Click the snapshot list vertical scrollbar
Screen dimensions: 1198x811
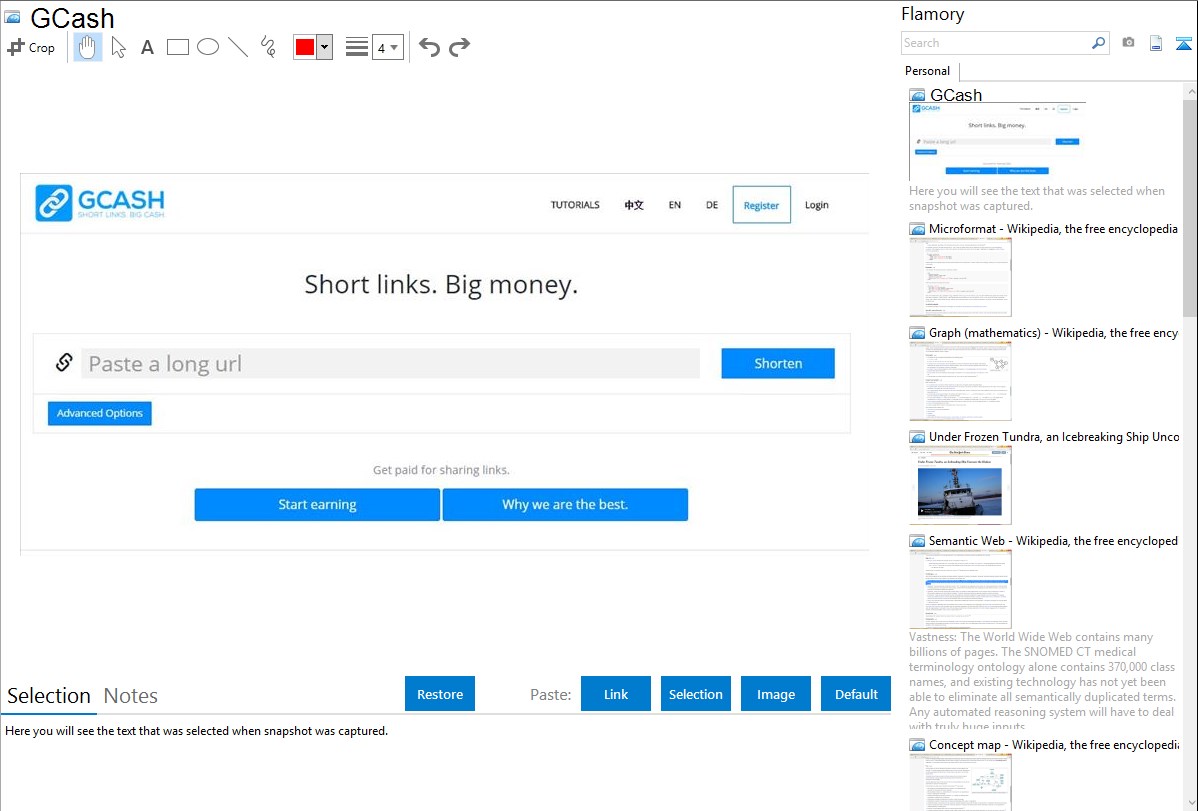click(1190, 206)
